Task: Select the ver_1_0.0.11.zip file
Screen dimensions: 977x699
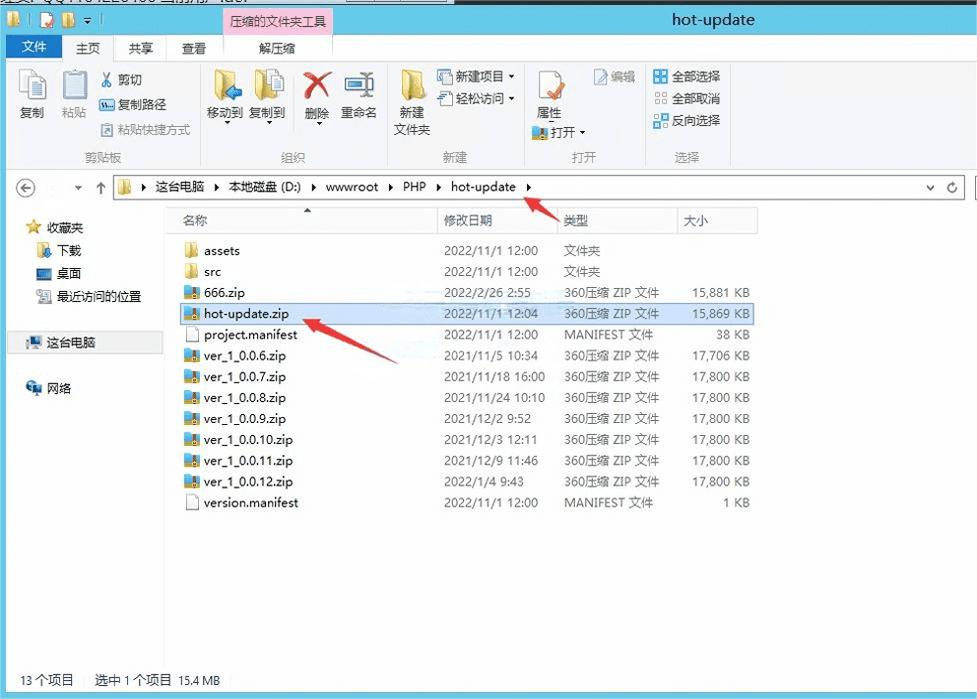Action: coord(467,460)
